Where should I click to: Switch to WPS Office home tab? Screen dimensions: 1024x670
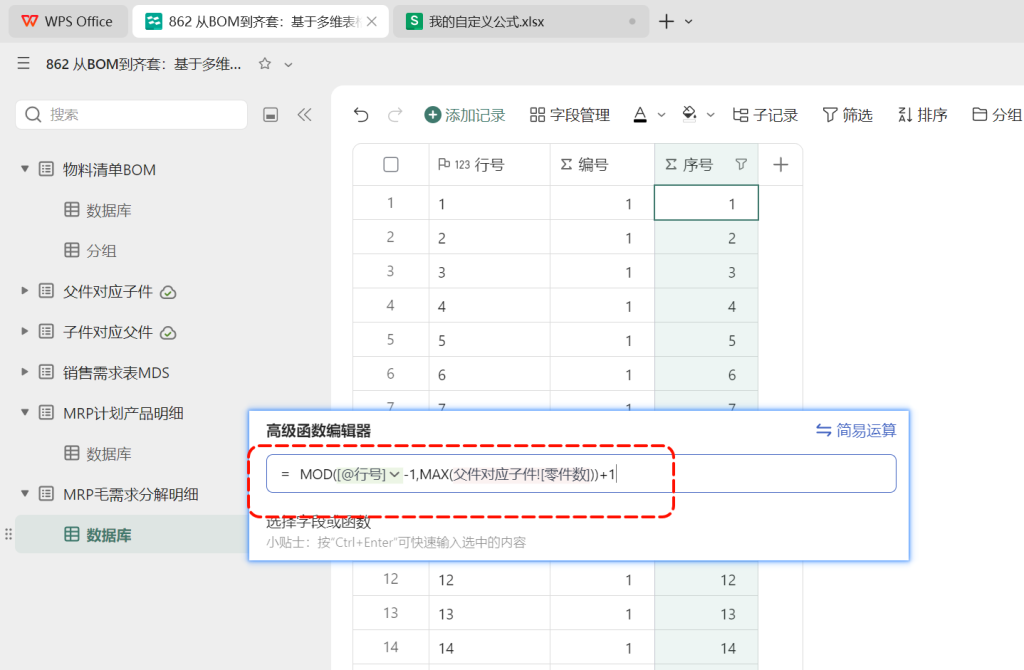pos(67,22)
